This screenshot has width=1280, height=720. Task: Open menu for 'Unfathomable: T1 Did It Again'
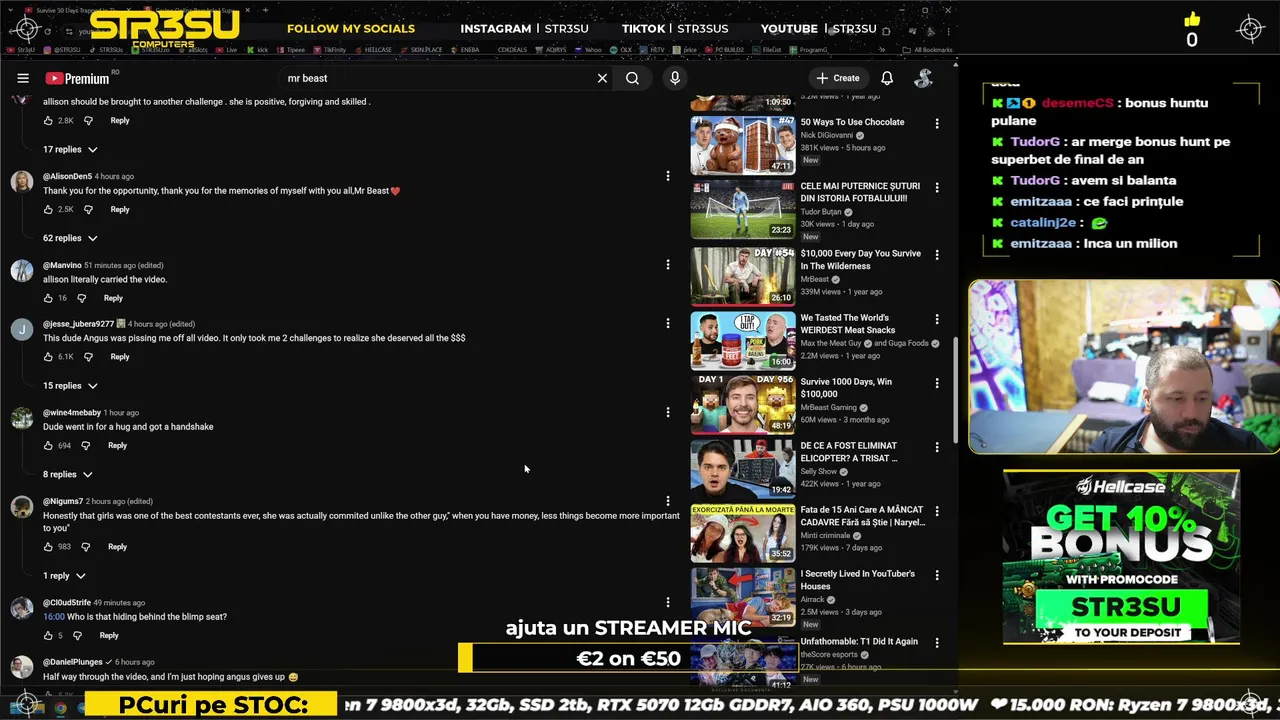(937, 643)
